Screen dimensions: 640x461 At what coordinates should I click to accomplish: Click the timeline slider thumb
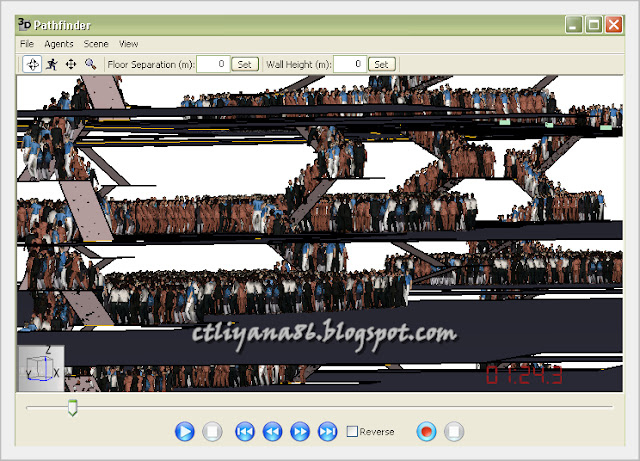pos(73,408)
